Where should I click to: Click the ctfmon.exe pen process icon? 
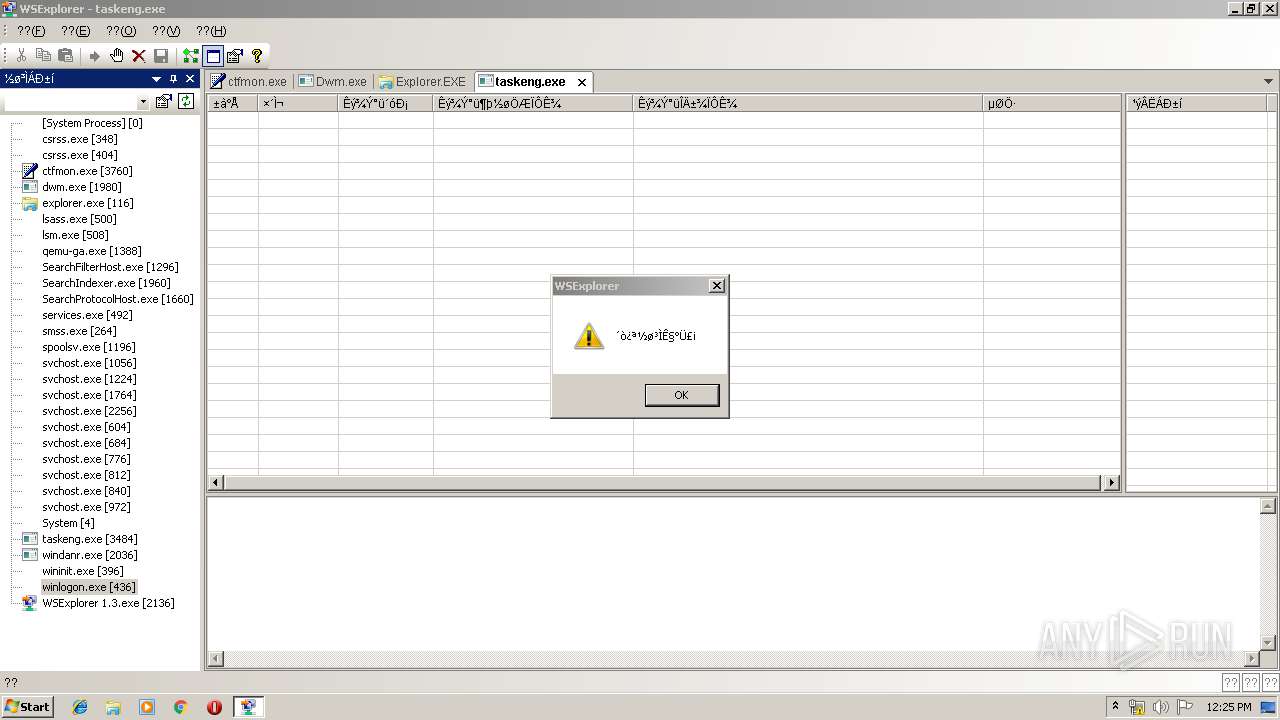[30, 171]
